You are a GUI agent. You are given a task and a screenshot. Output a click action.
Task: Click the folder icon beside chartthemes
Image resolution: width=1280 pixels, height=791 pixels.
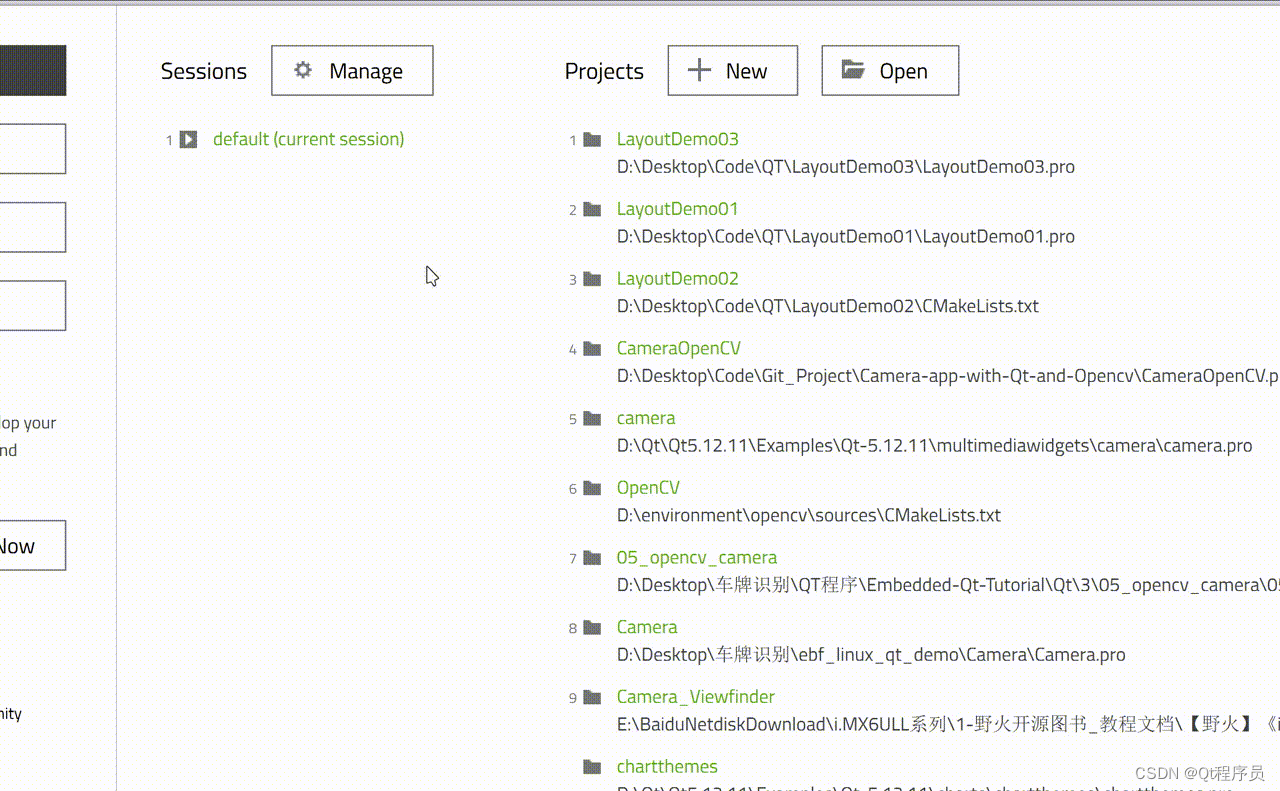point(591,767)
